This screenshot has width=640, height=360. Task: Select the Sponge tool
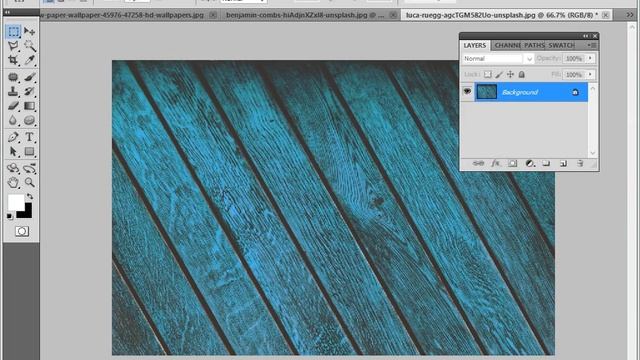click(29, 120)
